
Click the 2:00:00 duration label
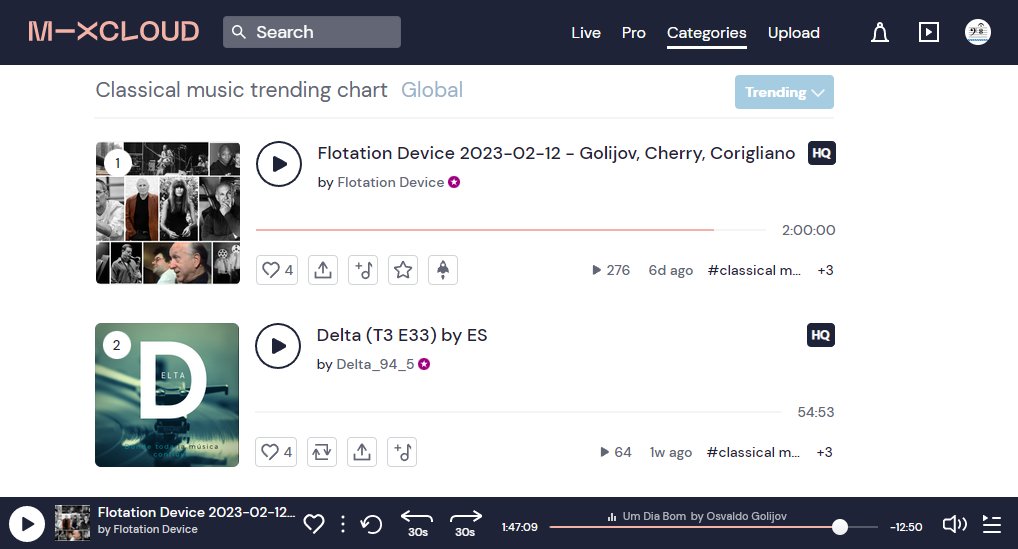pyautogui.click(x=808, y=230)
